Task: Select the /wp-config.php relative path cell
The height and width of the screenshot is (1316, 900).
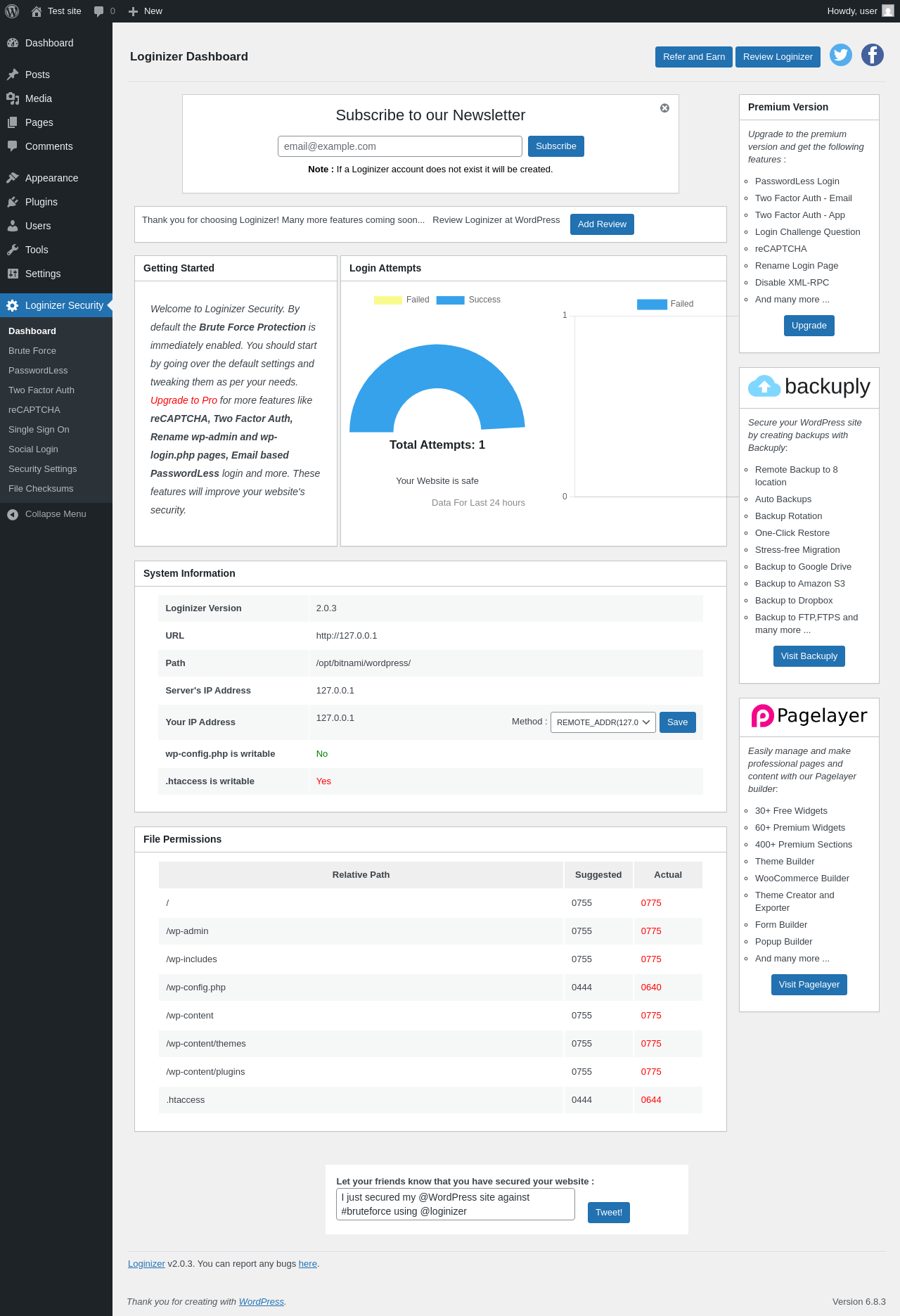Action: click(361, 988)
